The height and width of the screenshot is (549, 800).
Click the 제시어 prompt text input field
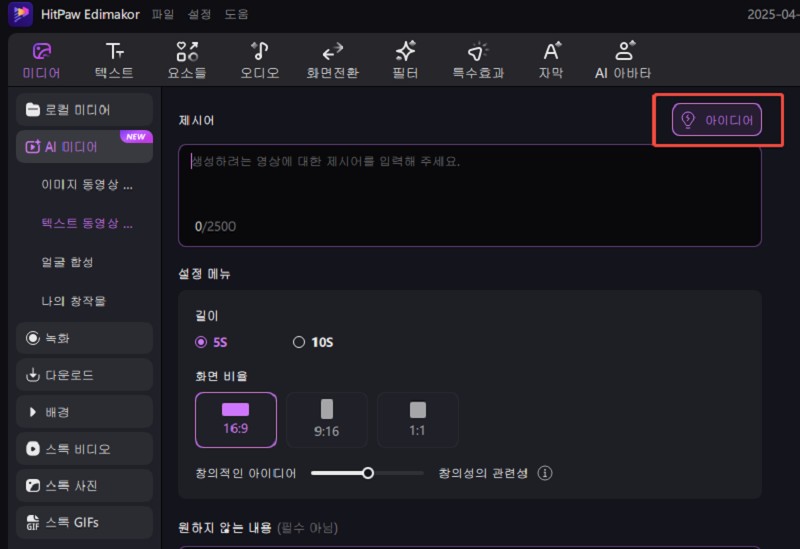469,195
